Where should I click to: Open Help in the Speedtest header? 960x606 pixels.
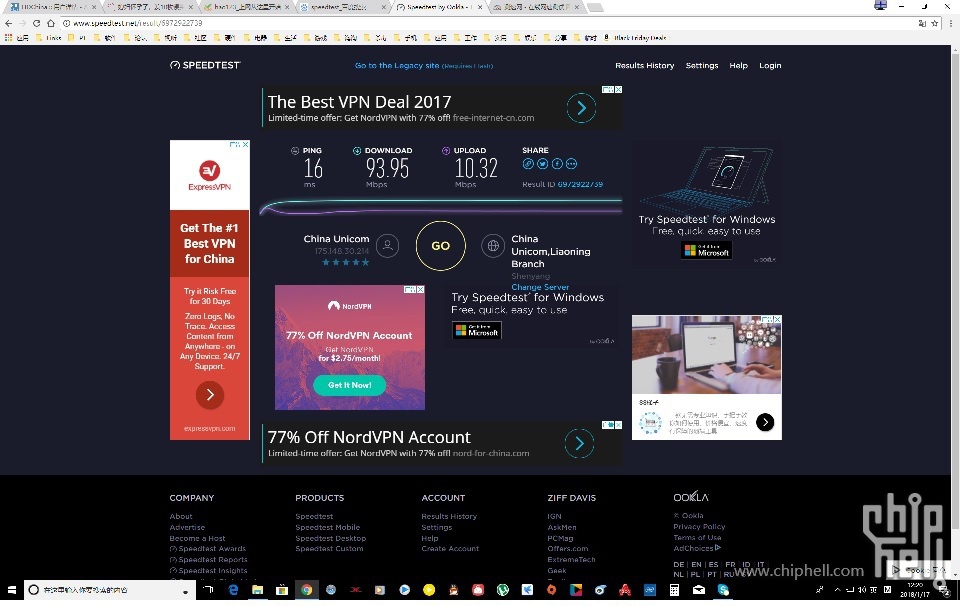[x=738, y=65]
